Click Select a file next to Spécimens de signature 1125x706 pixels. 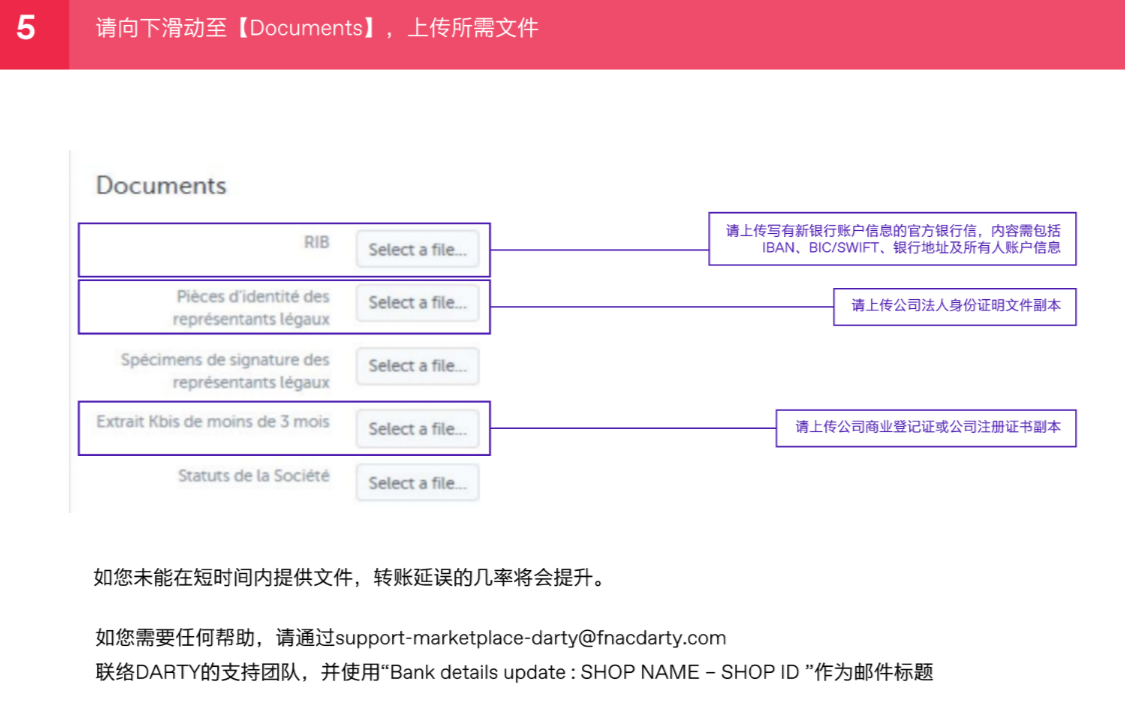pyautogui.click(x=417, y=366)
